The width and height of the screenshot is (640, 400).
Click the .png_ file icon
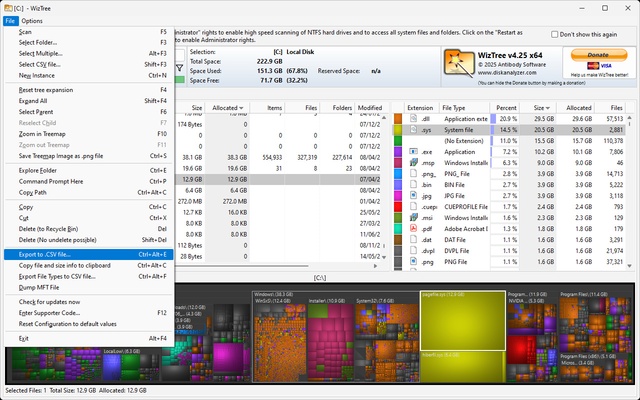(x=413, y=174)
